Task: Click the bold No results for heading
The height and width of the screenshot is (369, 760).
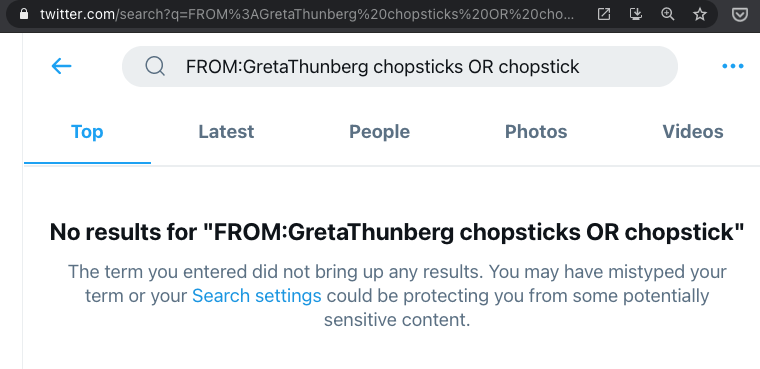Action: click(x=397, y=232)
